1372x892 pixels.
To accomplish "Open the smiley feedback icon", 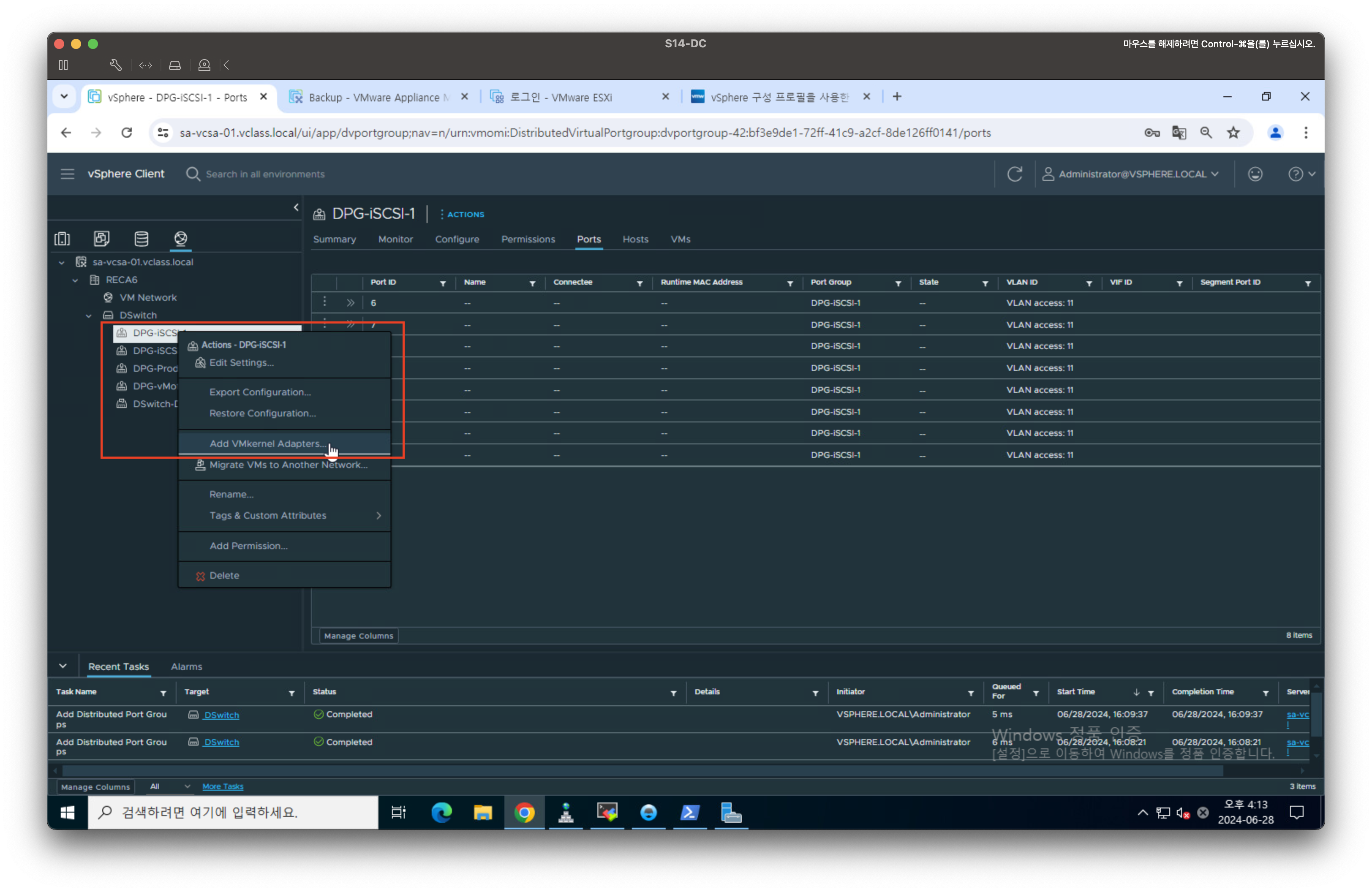I will point(1255,174).
